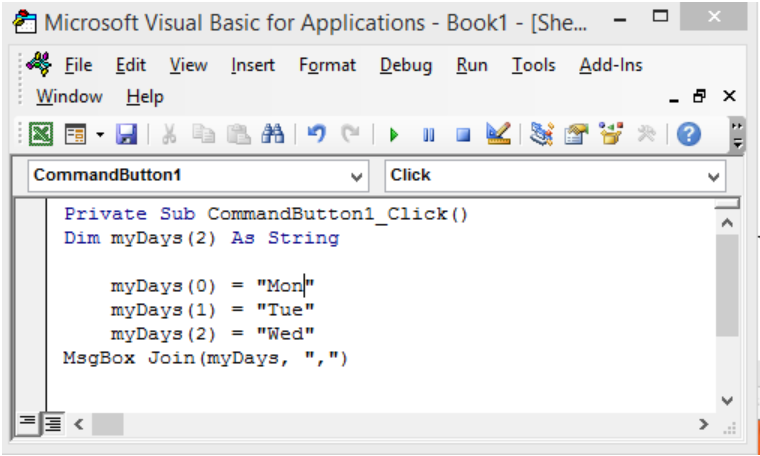Click the vertical scrollbar down arrow
The height and width of the screenshot is (456, 760).
tap(728, 400)
